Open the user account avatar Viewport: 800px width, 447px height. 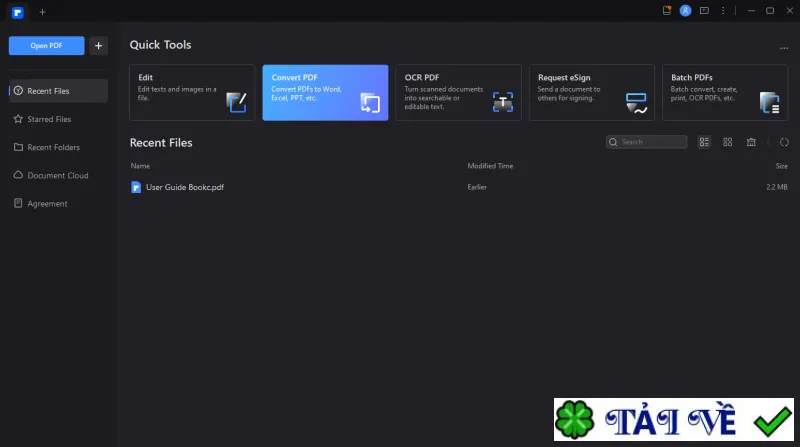[686, 11]
